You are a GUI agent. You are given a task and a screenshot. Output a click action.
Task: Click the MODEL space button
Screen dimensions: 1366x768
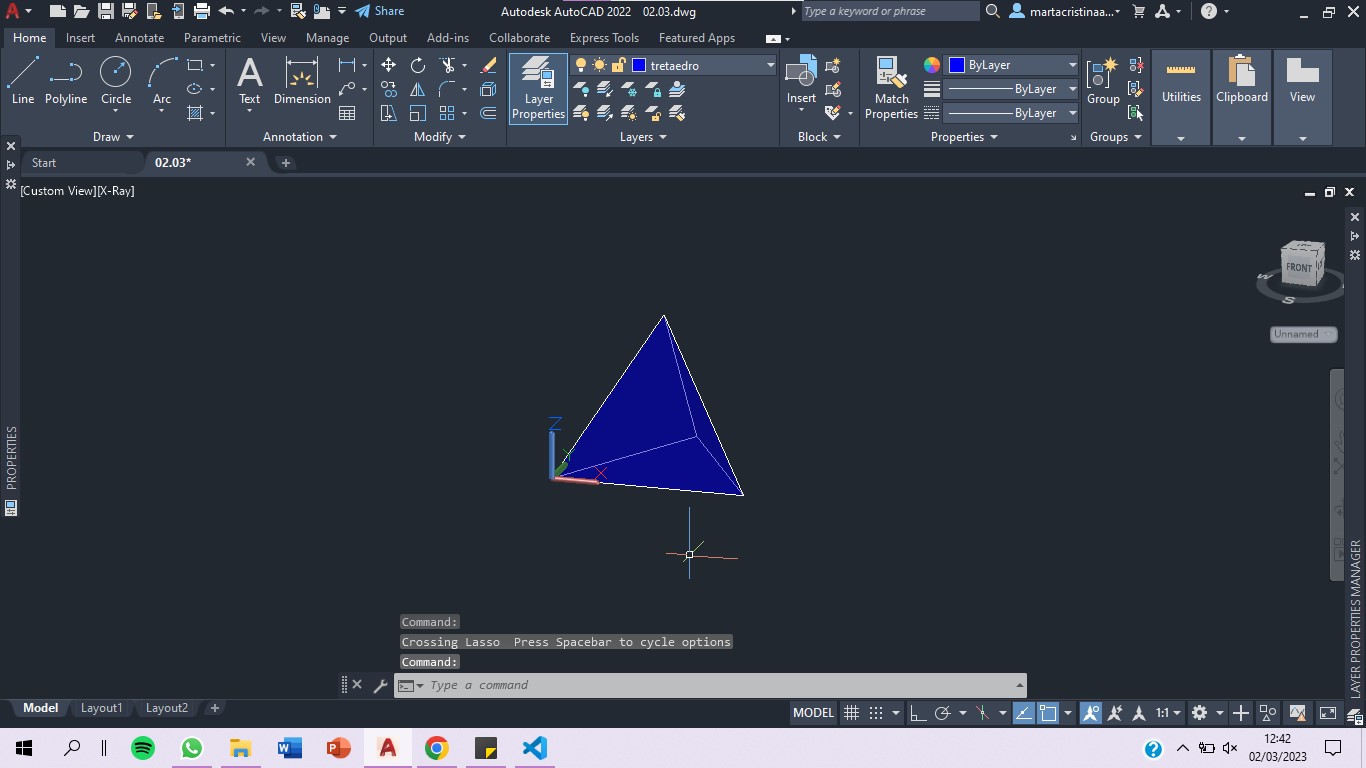tap(813, 713)
